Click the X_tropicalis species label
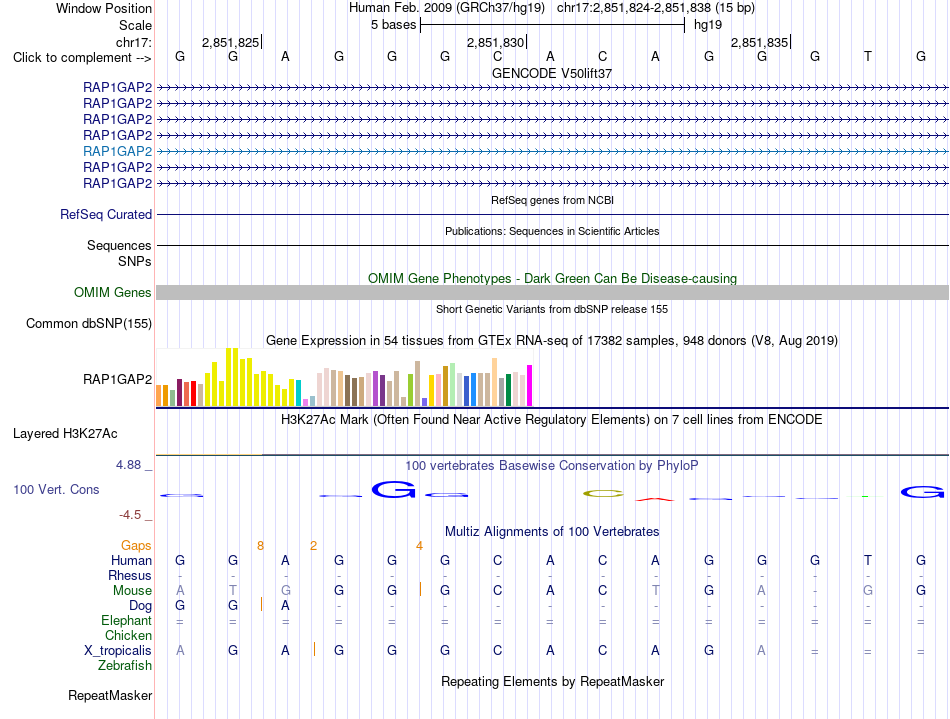 (118, 651)
